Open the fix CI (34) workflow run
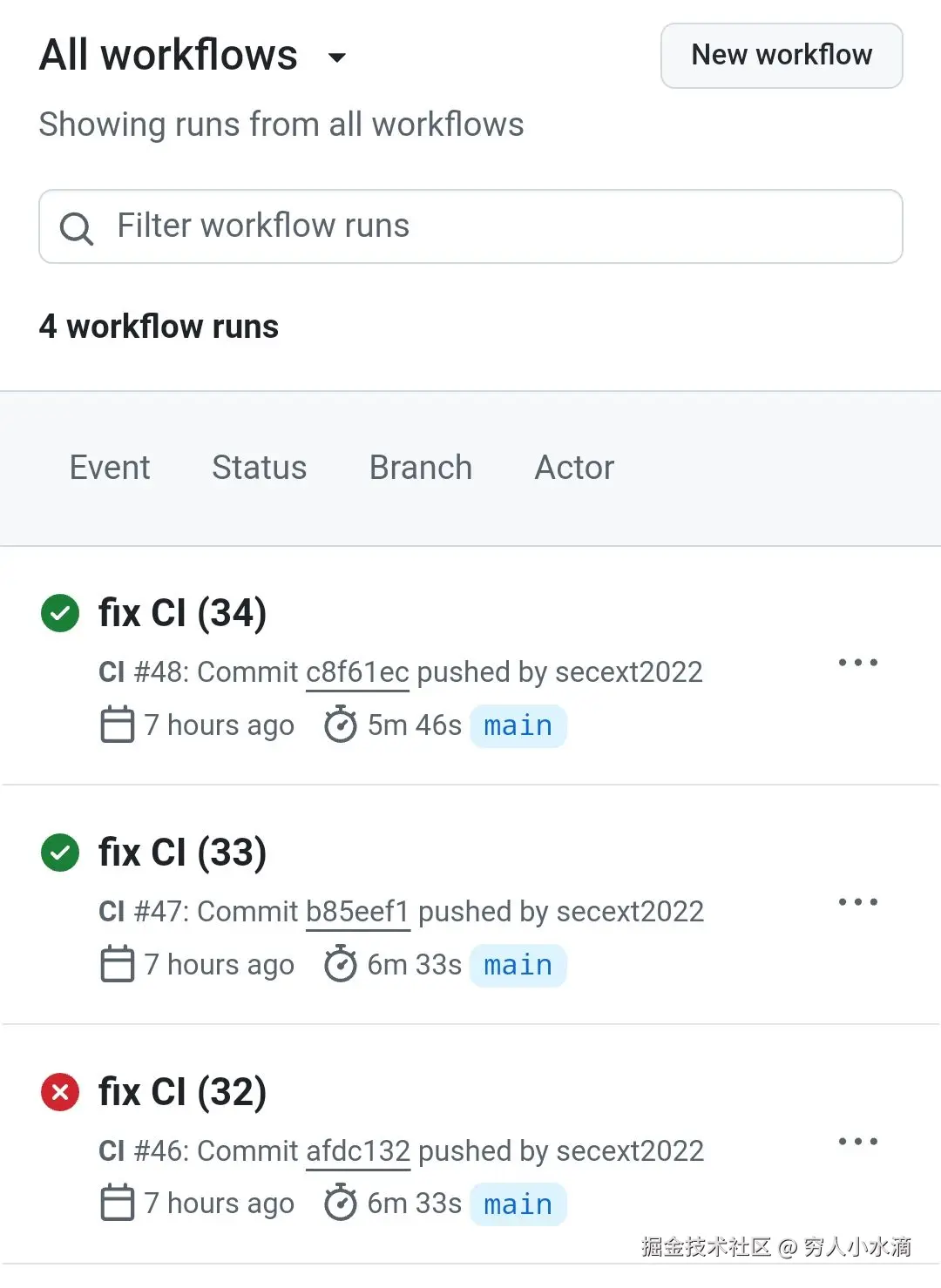The height and width of the screenshot is (1288, 941). point(183,613)
